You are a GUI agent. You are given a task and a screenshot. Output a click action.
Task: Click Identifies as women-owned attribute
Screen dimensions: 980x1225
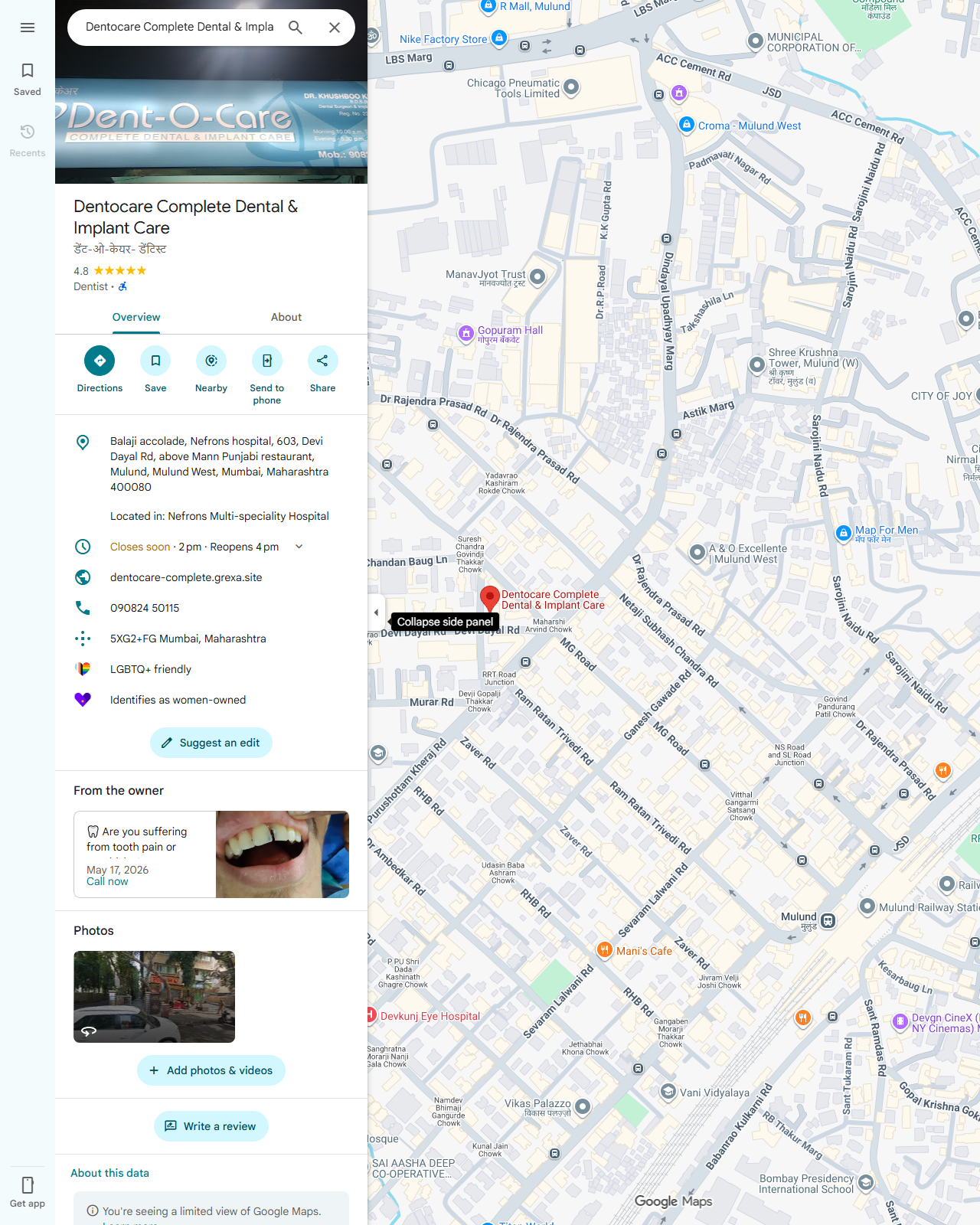[x=178, y=700]
